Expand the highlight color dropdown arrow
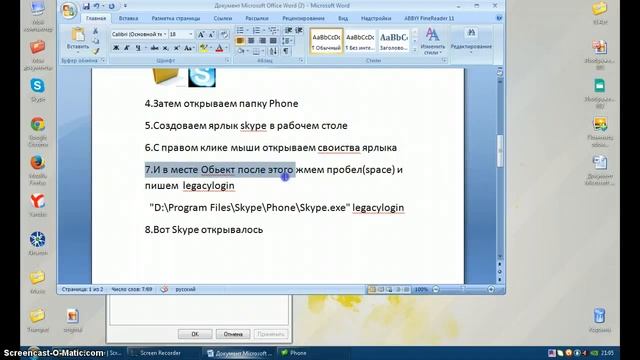640x360 pixels. pyautogui.click(x=211, y=48)
